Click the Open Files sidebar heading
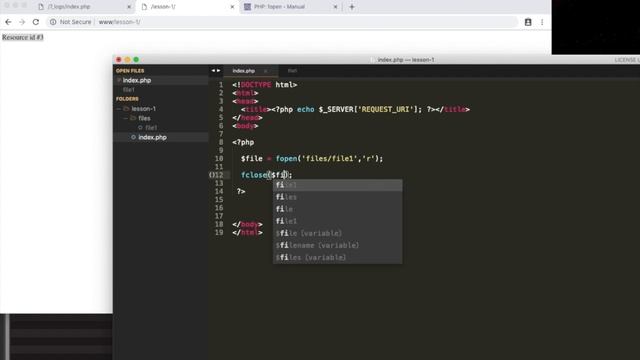 130,71
